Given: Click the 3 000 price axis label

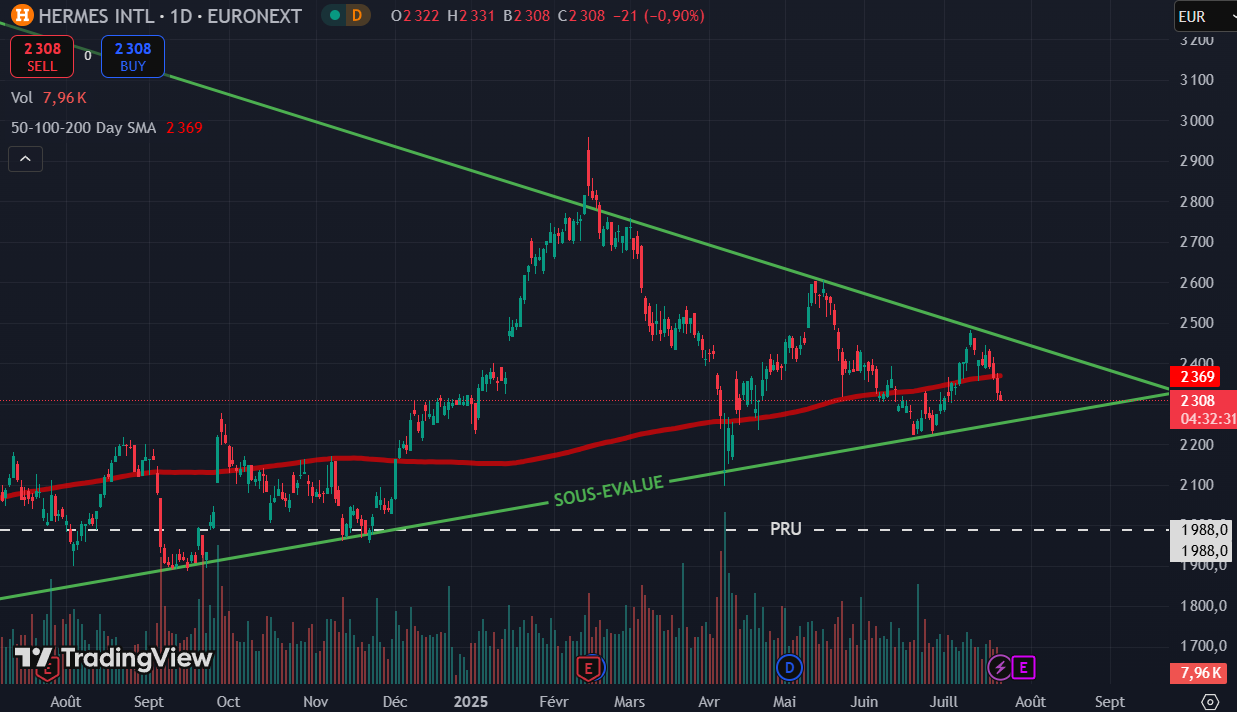Looking at the screenshot, I should click(1196, 120).
